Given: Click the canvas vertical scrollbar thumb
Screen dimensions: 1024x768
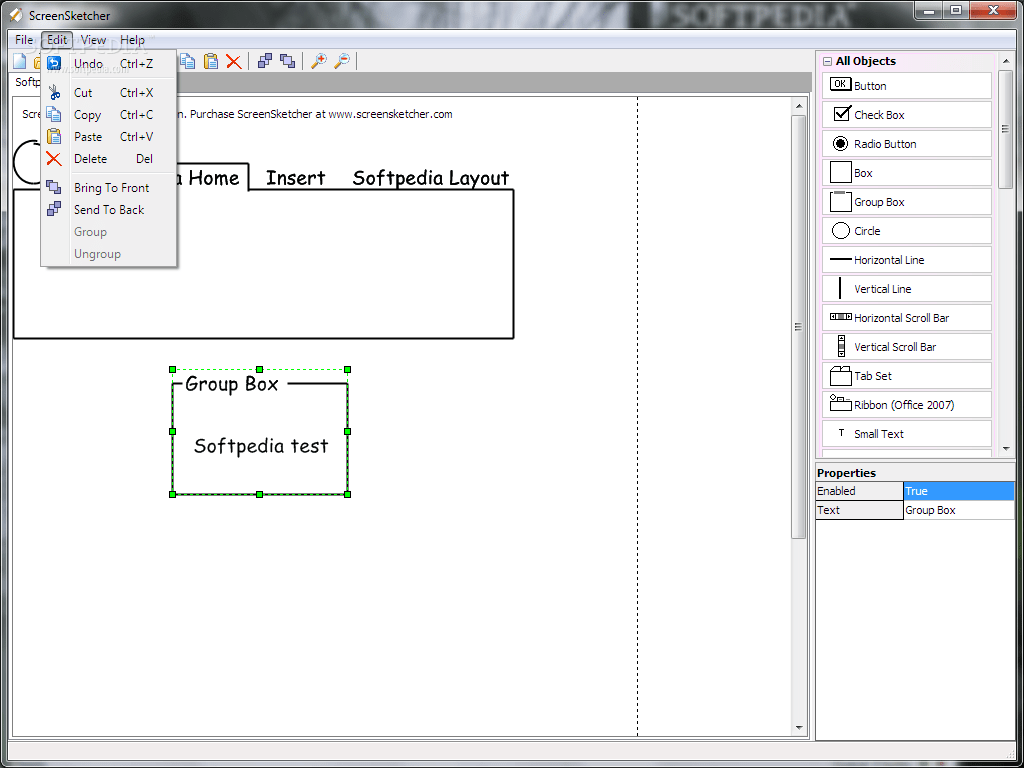Looking at the screenshot, I should [799, 327].
